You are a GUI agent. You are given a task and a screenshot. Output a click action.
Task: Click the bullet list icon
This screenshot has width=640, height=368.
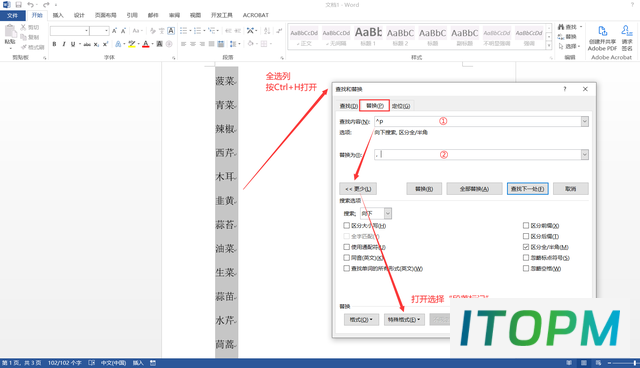(183, 31)
